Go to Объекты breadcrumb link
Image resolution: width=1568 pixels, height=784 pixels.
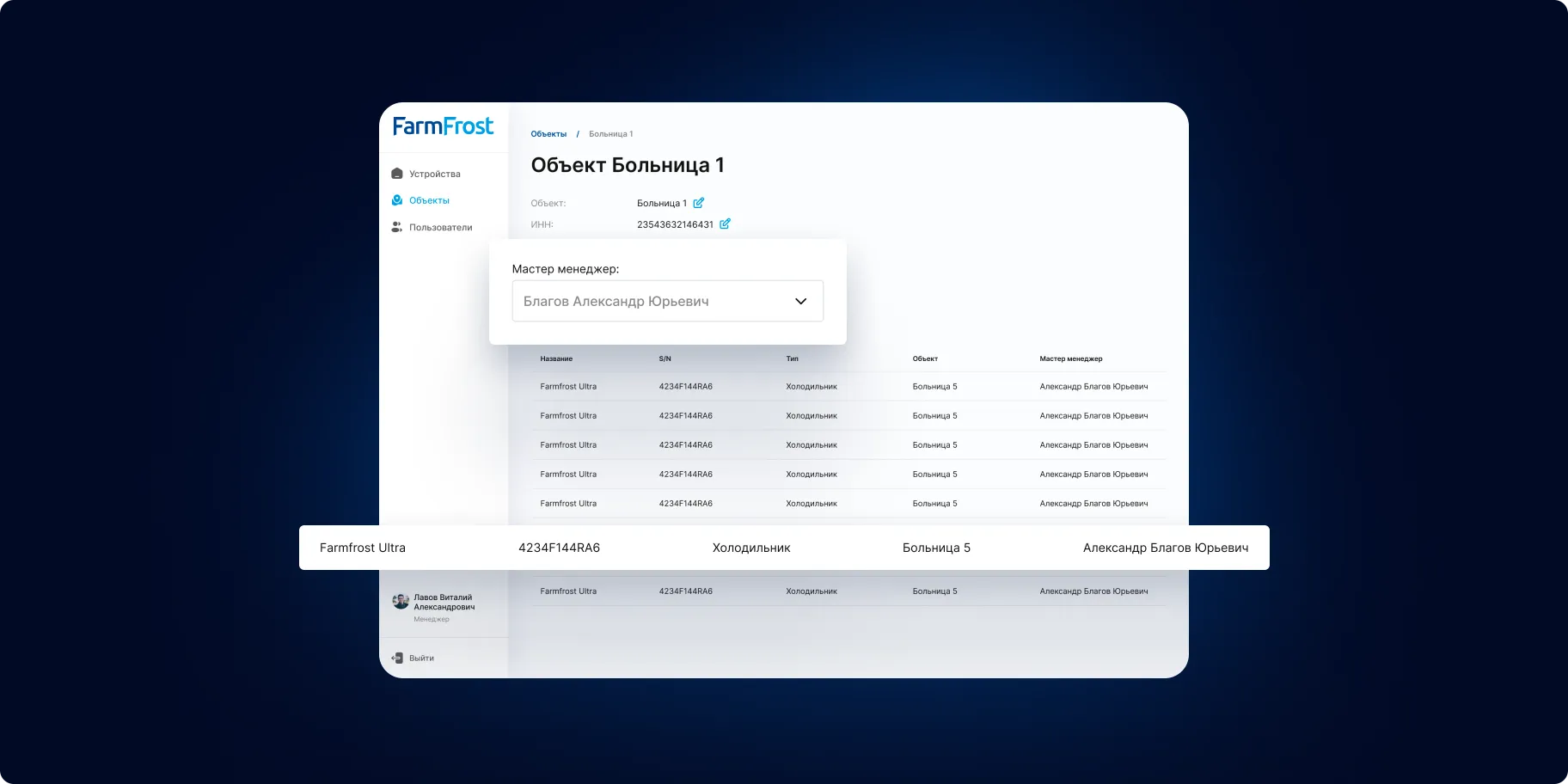[548, 134]
